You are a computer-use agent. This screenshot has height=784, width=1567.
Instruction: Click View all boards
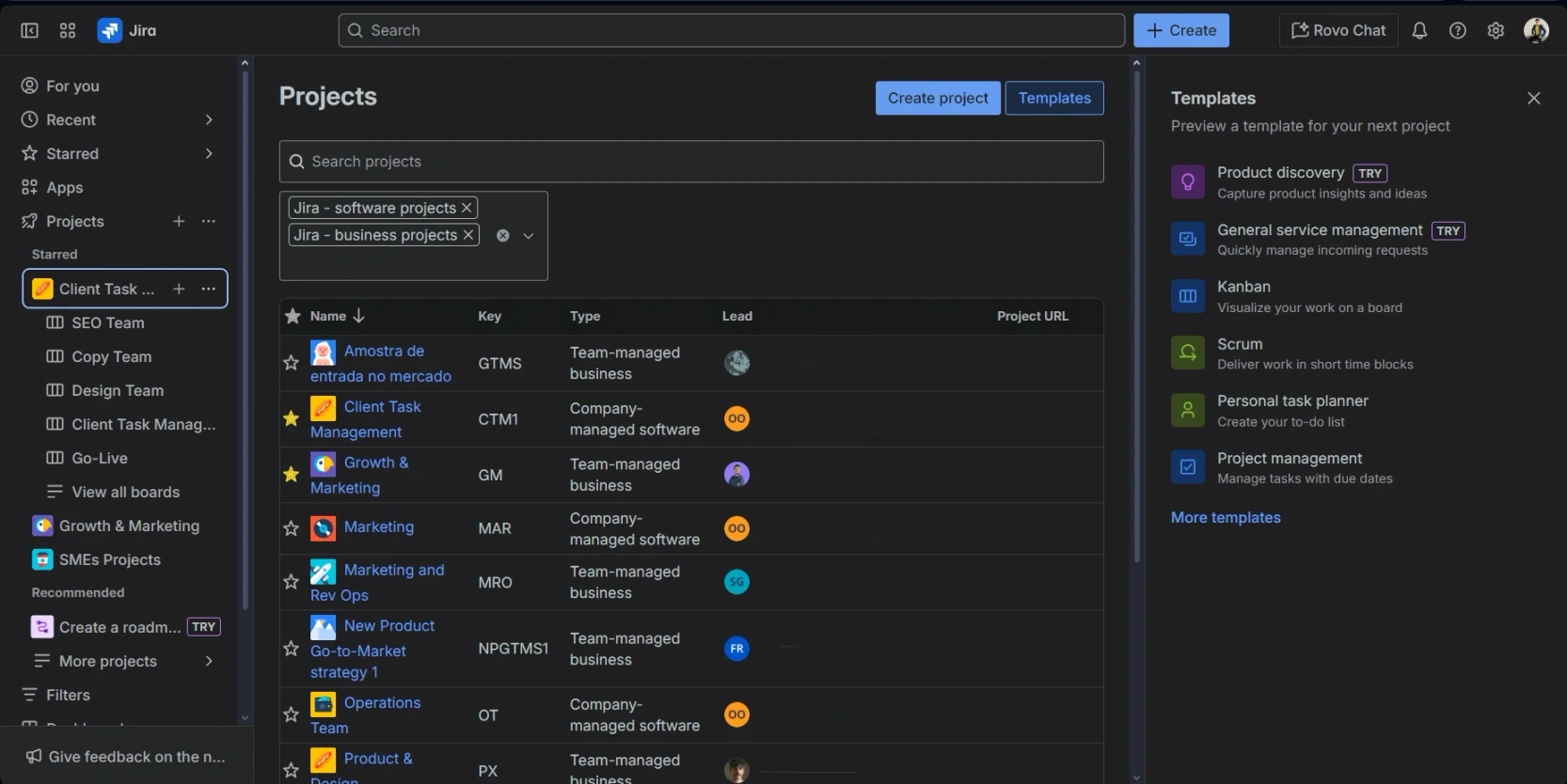(x=125, y=492)
